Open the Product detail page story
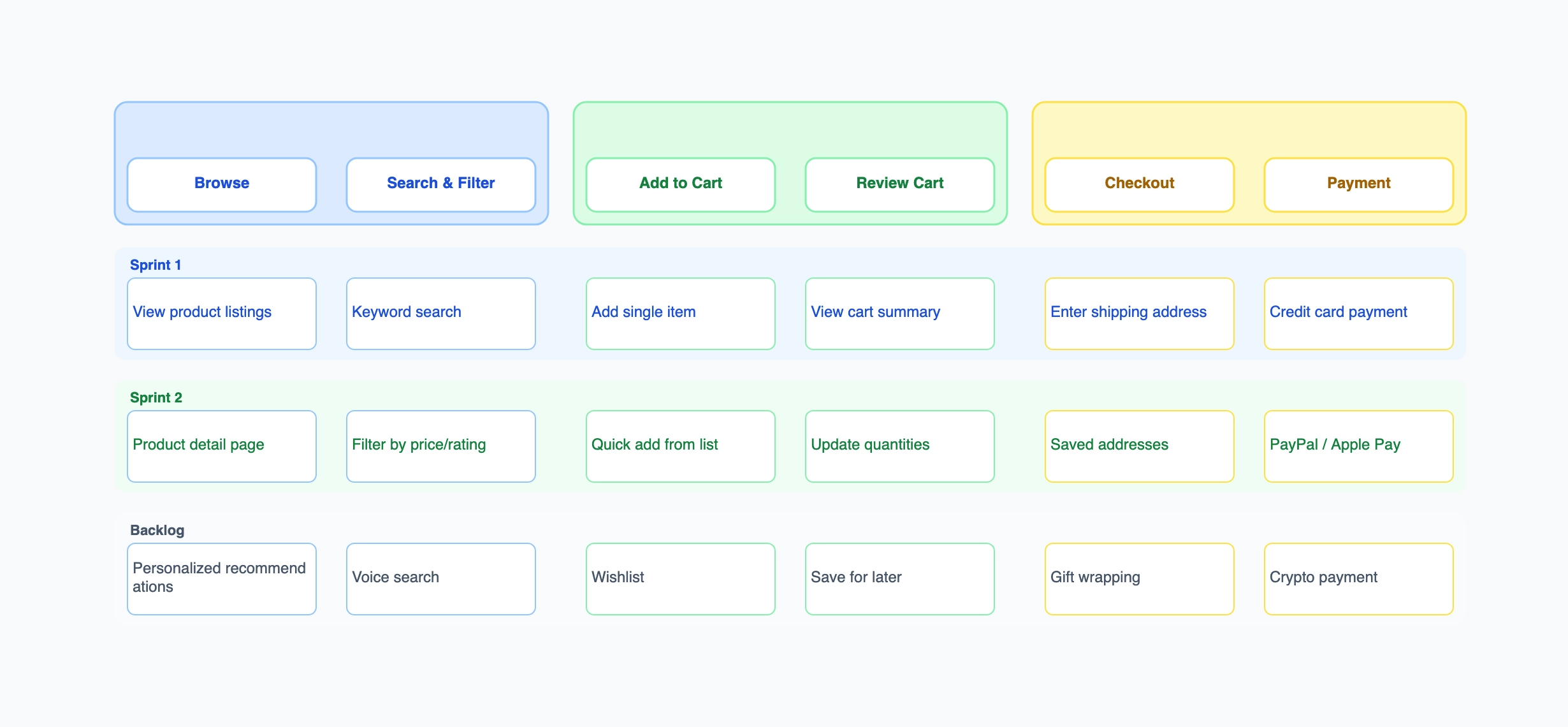This screenshot has height=727, width=1568. click(x=221, y=445)
